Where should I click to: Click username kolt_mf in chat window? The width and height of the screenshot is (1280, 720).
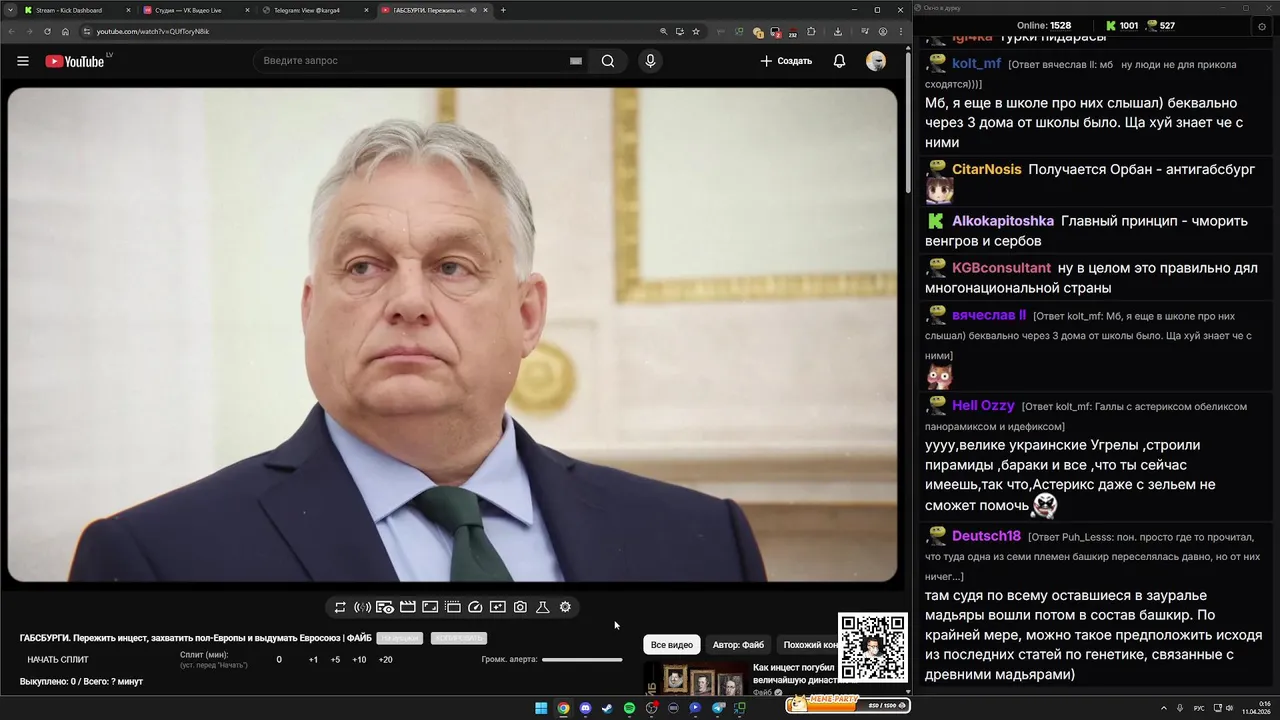click(x=976, y=63)
